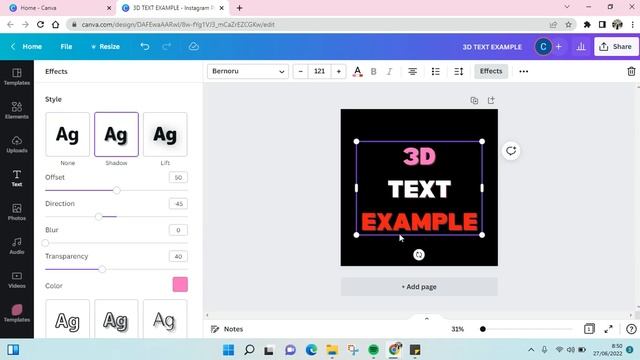Open the help question mark icon

[x=631, y=329]
